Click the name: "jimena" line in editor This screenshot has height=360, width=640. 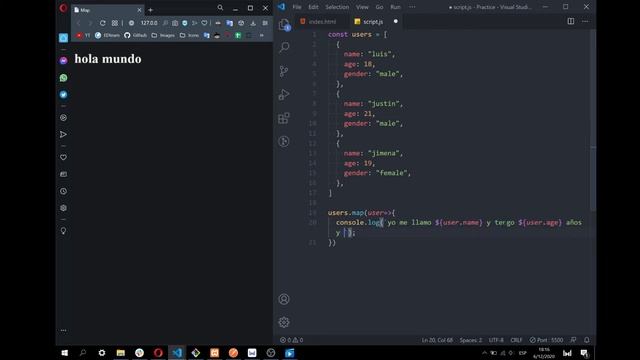(x=373, y=153)
